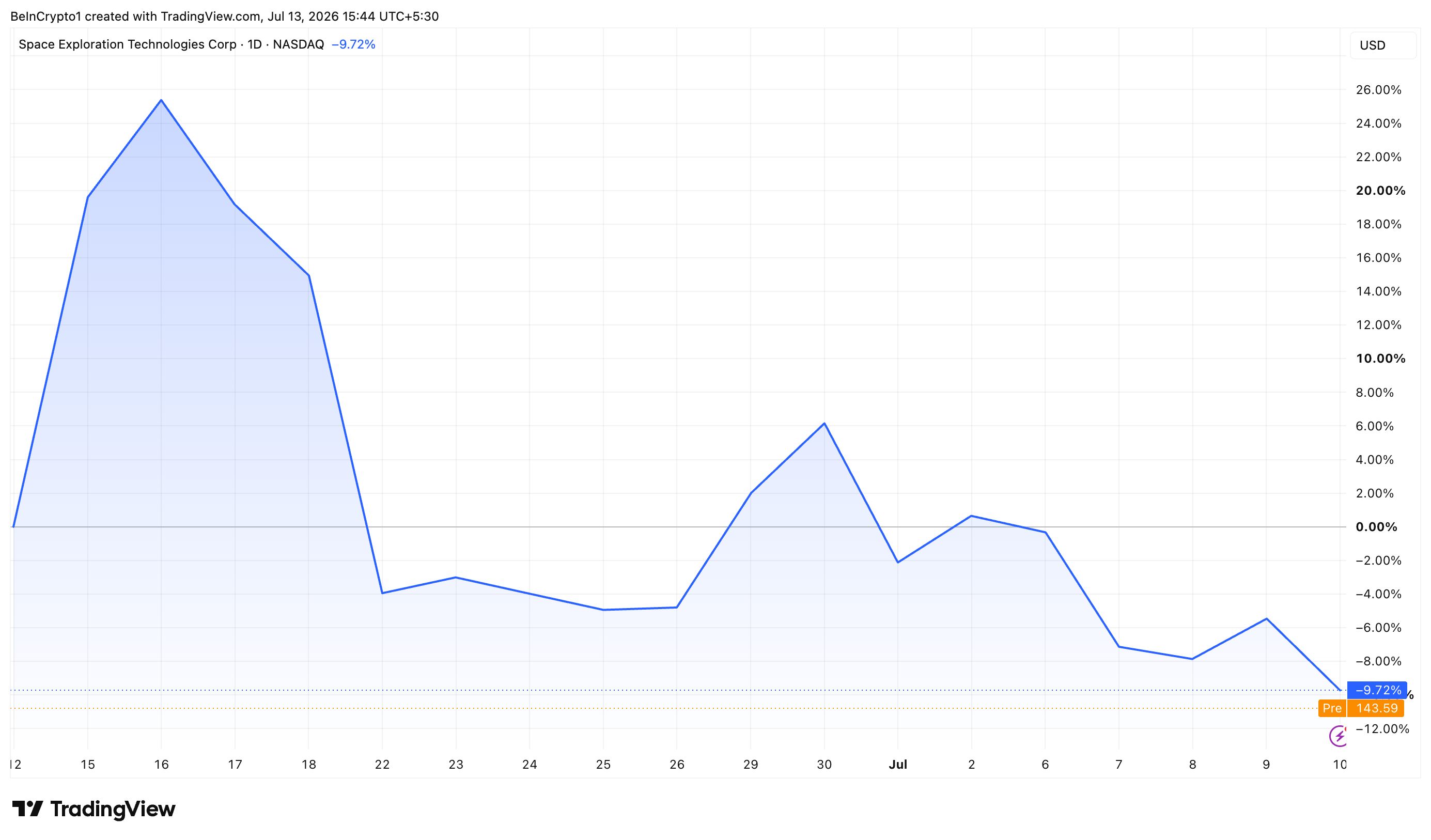1431x840 pixels.
Task: Click the Space Exploration Technologies Corp title
Action: click(127, 44)
